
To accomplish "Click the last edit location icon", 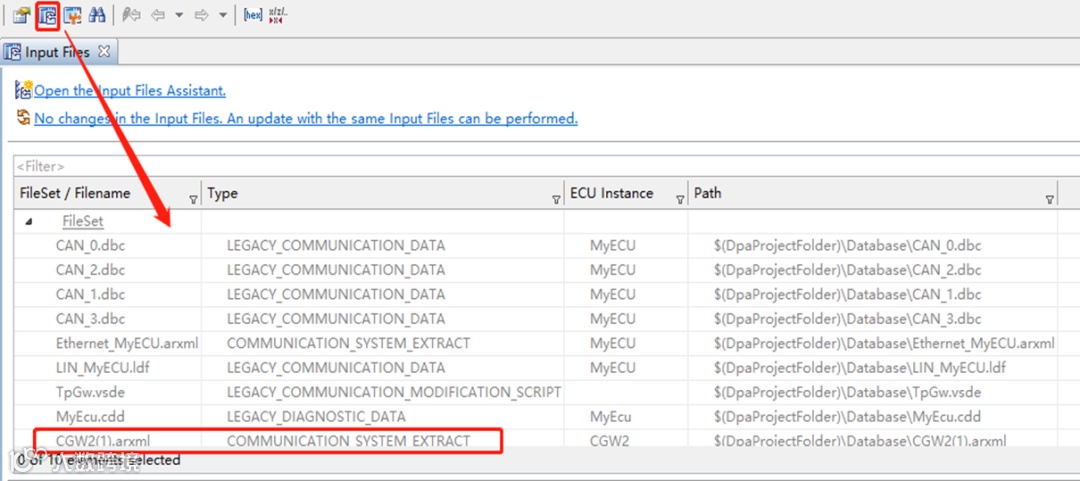I will 131,15.
